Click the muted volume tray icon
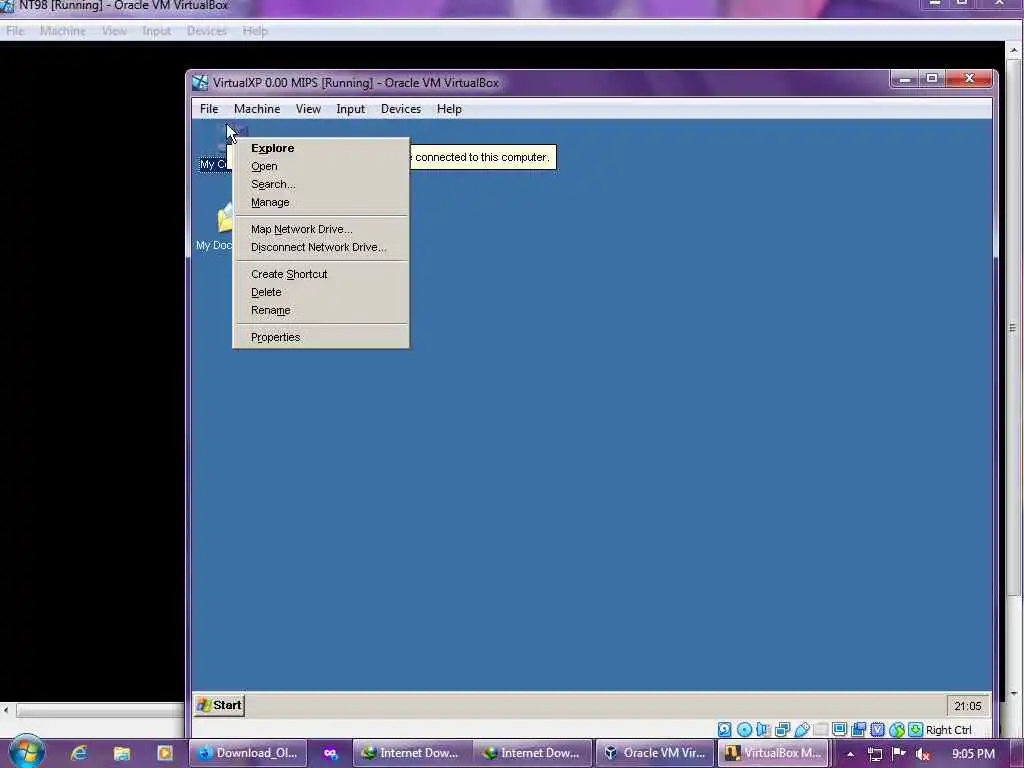Image resolution: width=1024 pixels, height=768 pixels. tap(923, 754)
